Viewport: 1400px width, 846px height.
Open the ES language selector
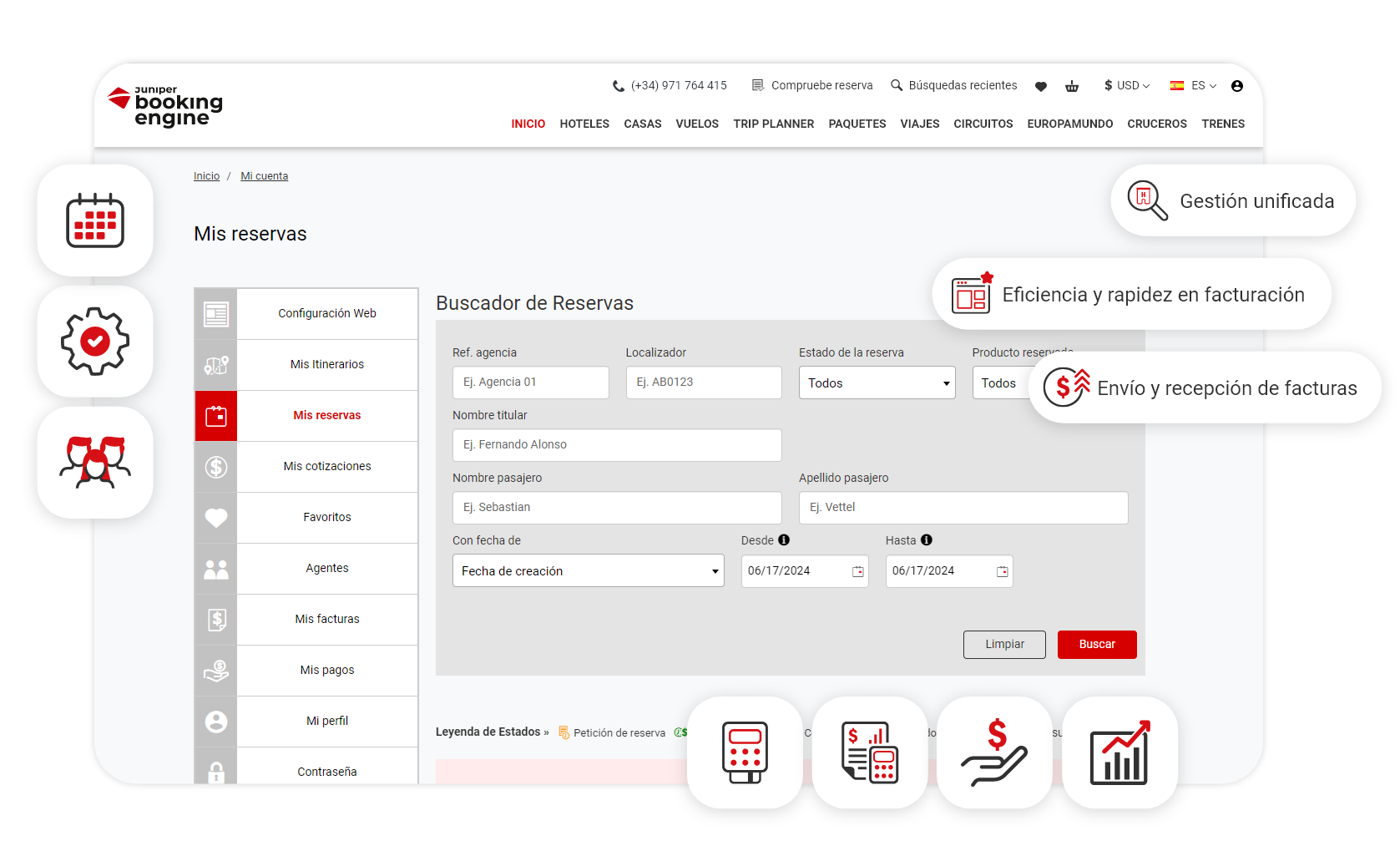(x=1194, y=85)
